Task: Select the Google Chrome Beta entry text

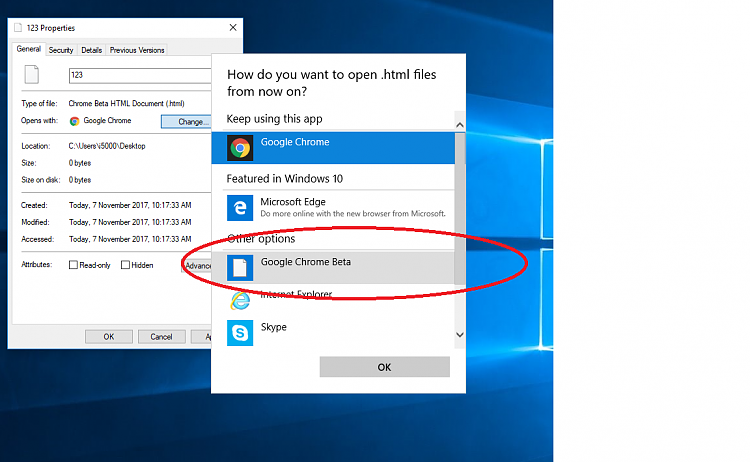Action: 306,262
